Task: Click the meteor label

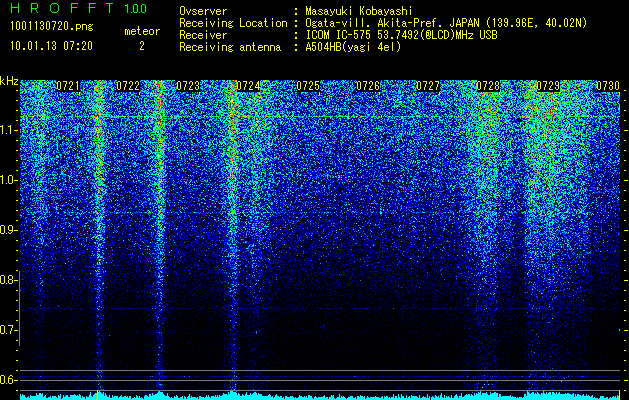Action: click(x=142, y=31)
